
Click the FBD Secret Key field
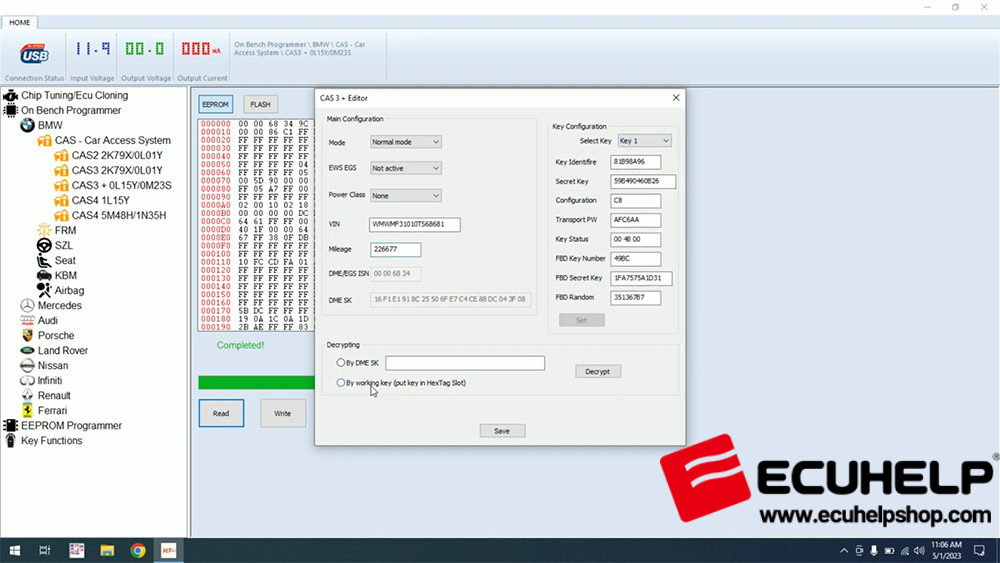click(641, 278)
